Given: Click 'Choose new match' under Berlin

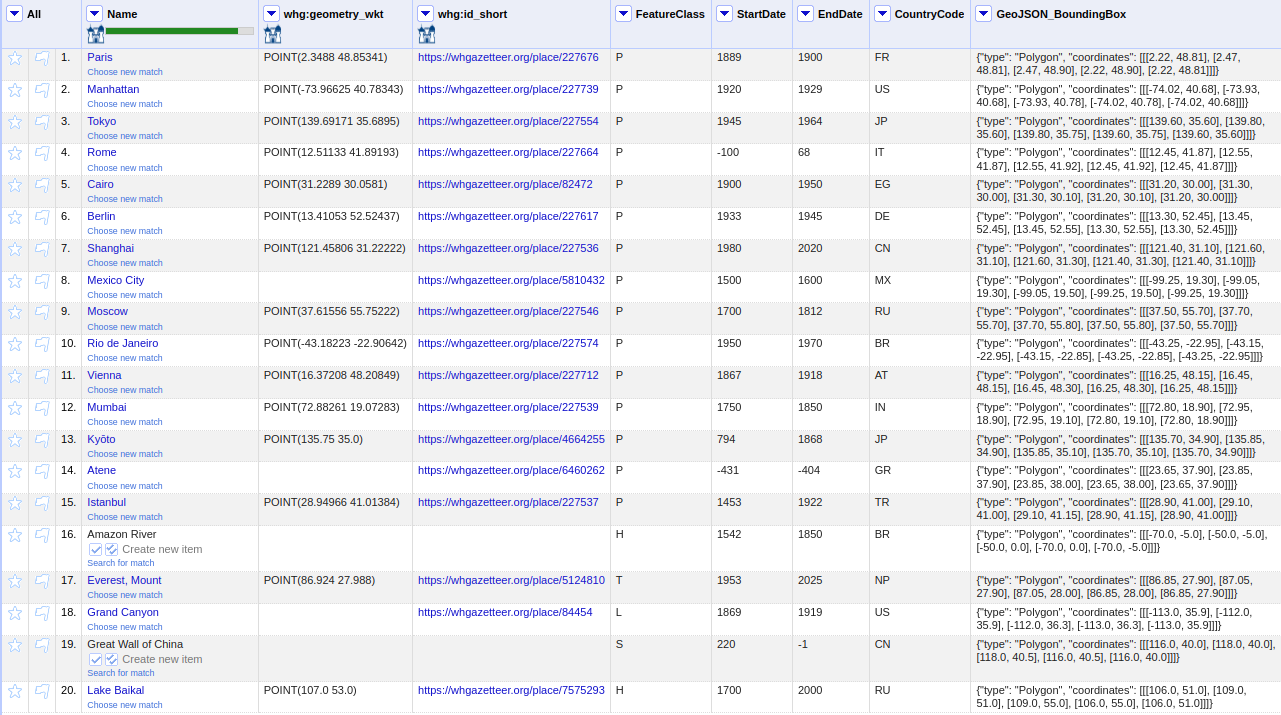Looking at the screenshot, I should [124, 231].
